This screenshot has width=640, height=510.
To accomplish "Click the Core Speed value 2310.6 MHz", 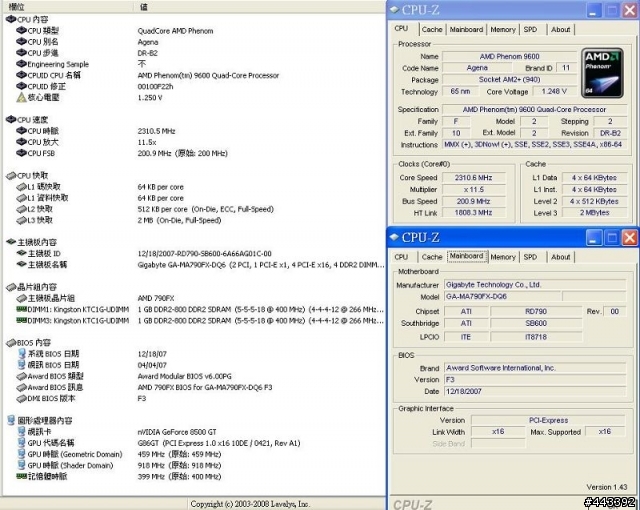I will coord(473,177).
